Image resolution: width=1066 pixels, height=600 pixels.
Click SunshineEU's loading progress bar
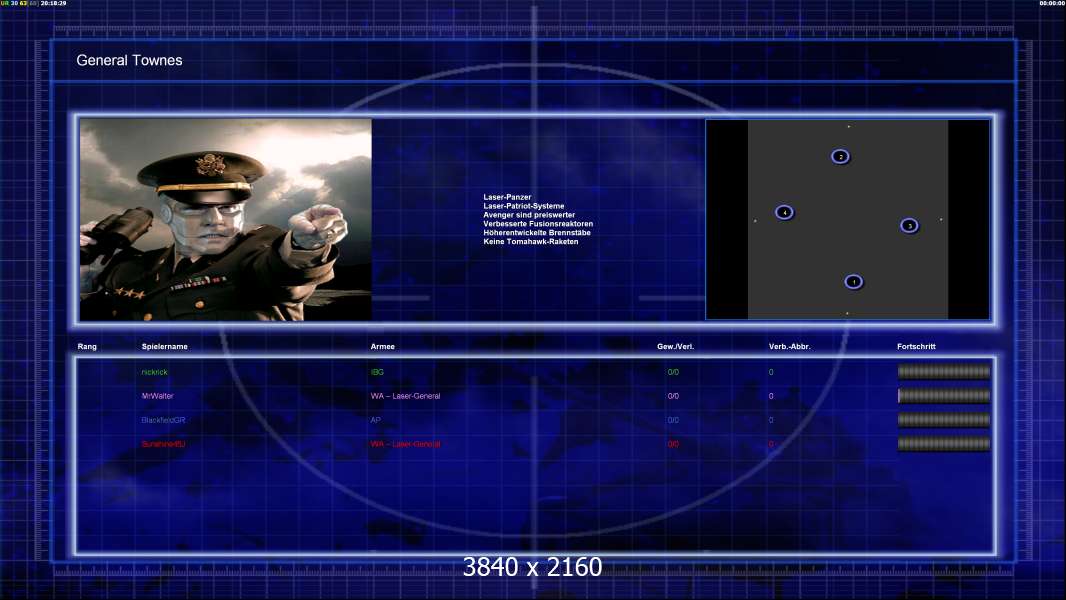click(x=943, y=444)
